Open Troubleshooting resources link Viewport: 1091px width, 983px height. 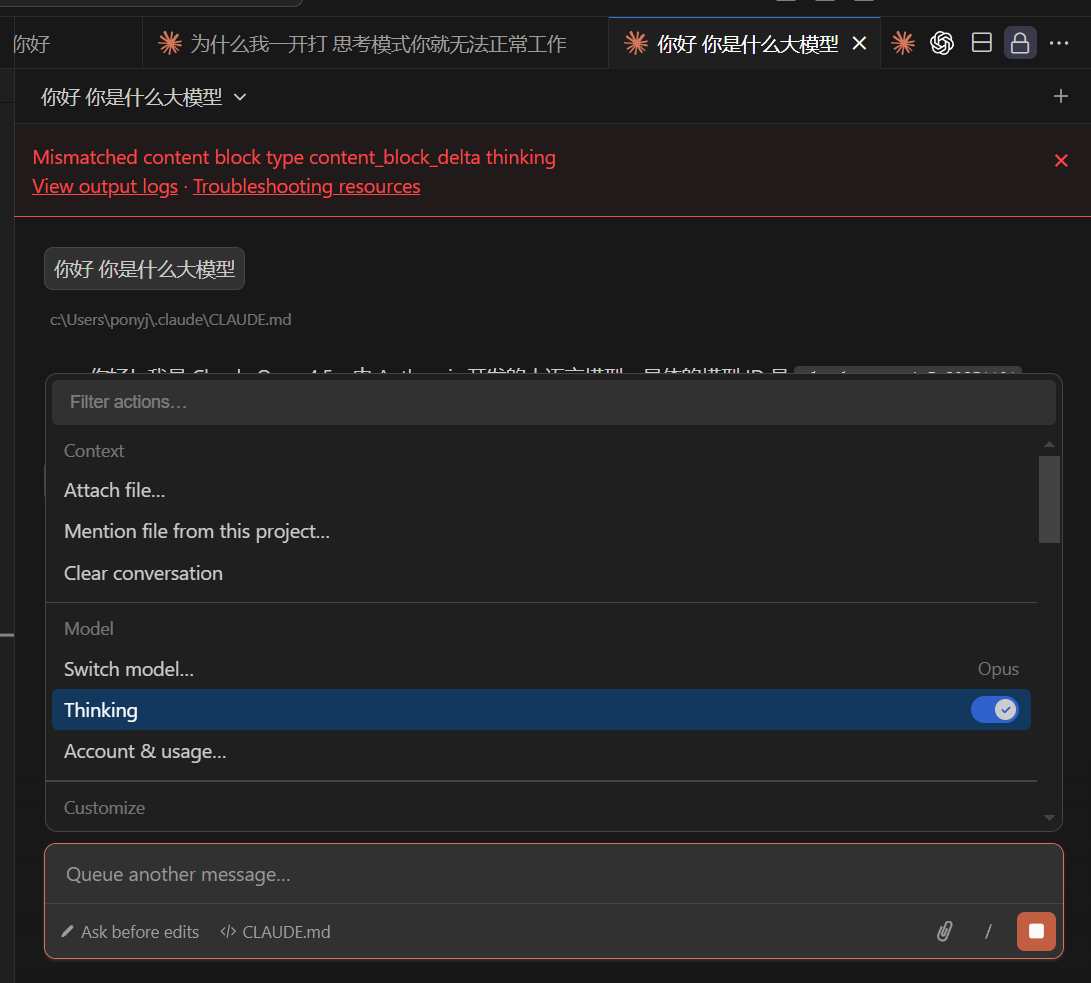coord(307,186)
